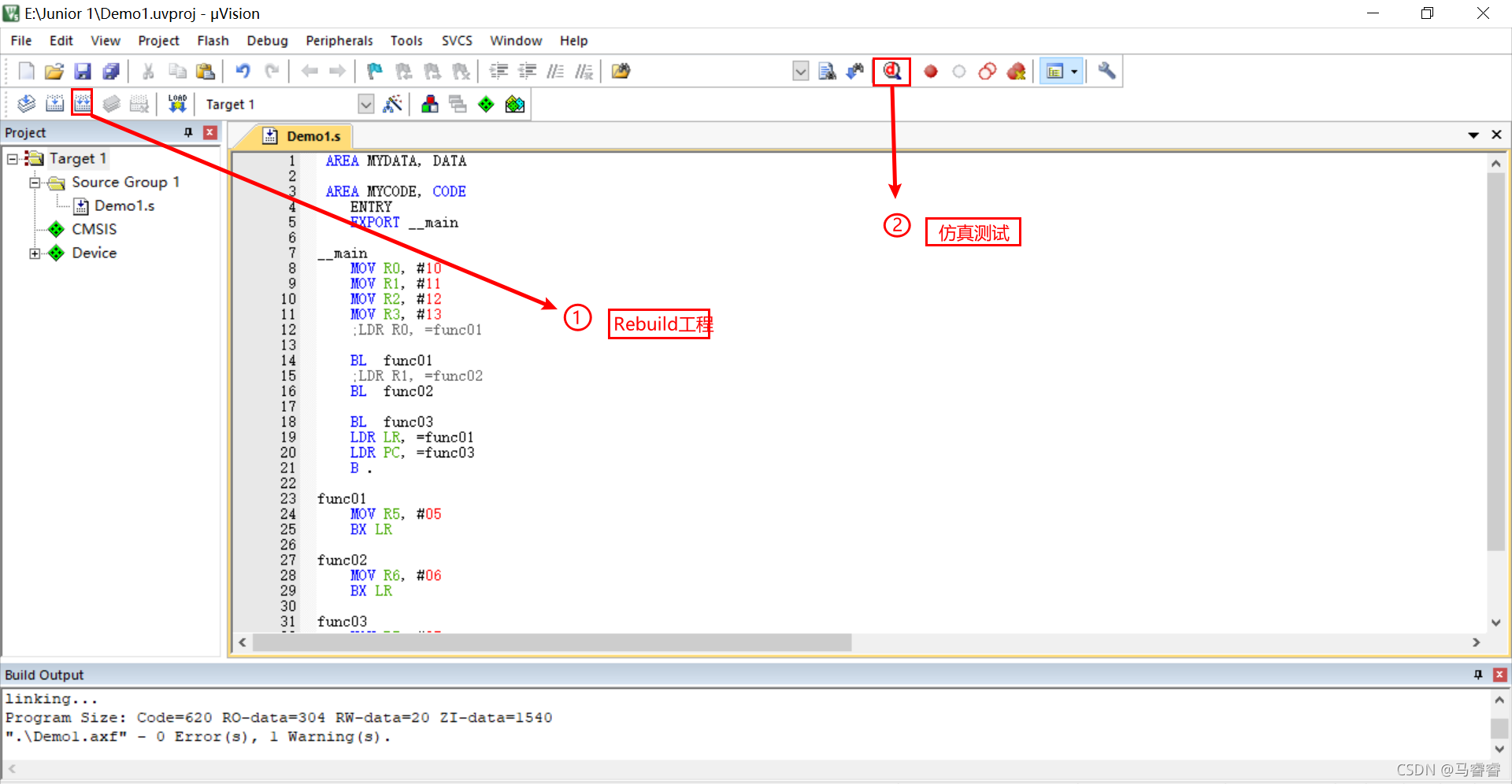
Task: Place cursor on line 14 BL func01
Action: click(391, 361)
